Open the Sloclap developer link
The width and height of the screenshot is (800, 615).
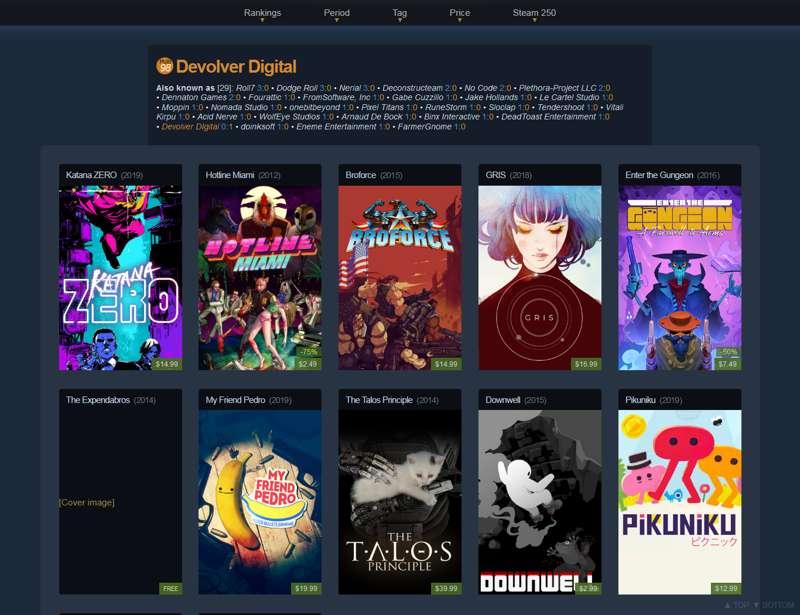coord(502,107)
